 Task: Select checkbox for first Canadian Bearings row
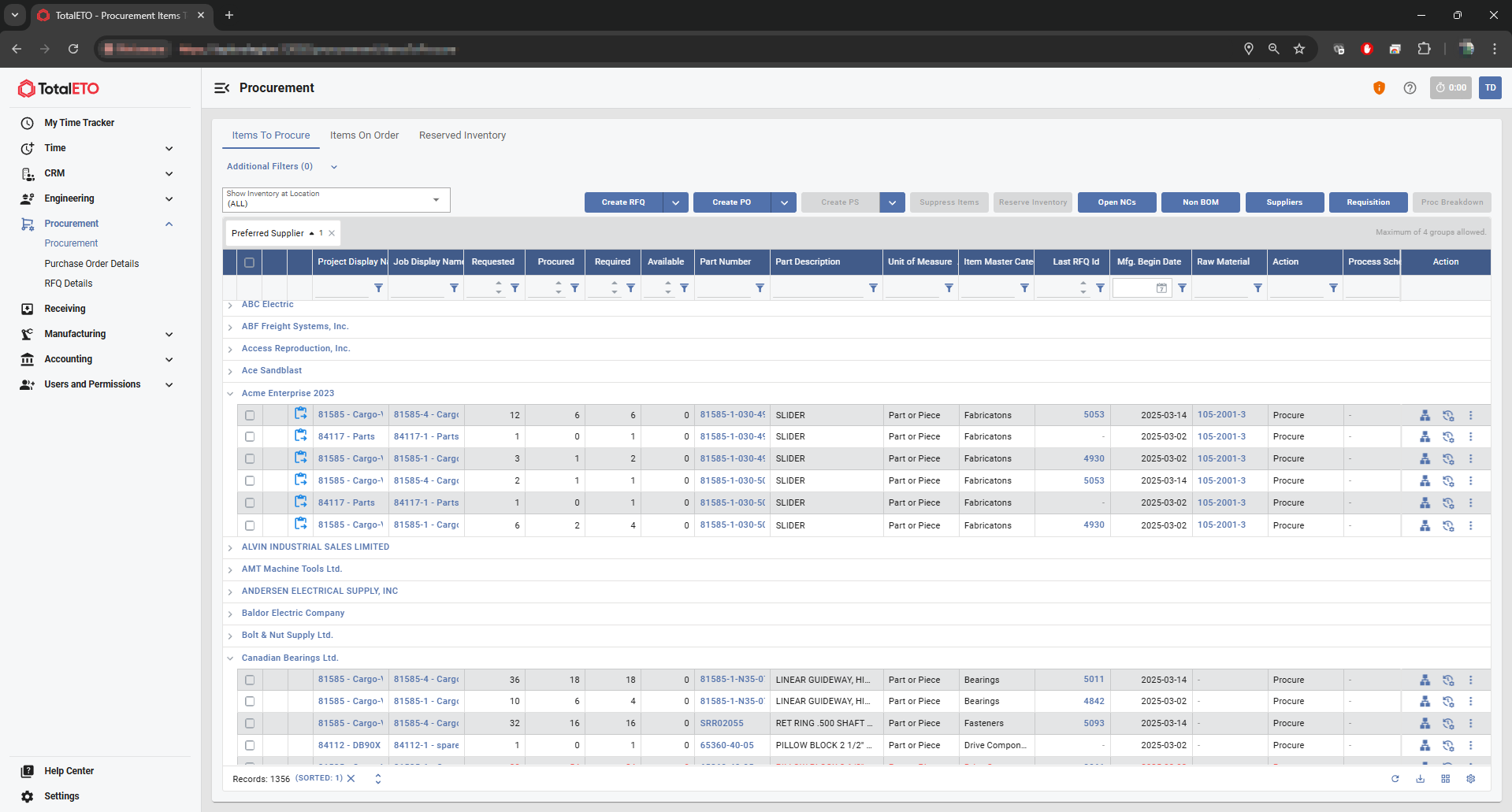[250, 680]
